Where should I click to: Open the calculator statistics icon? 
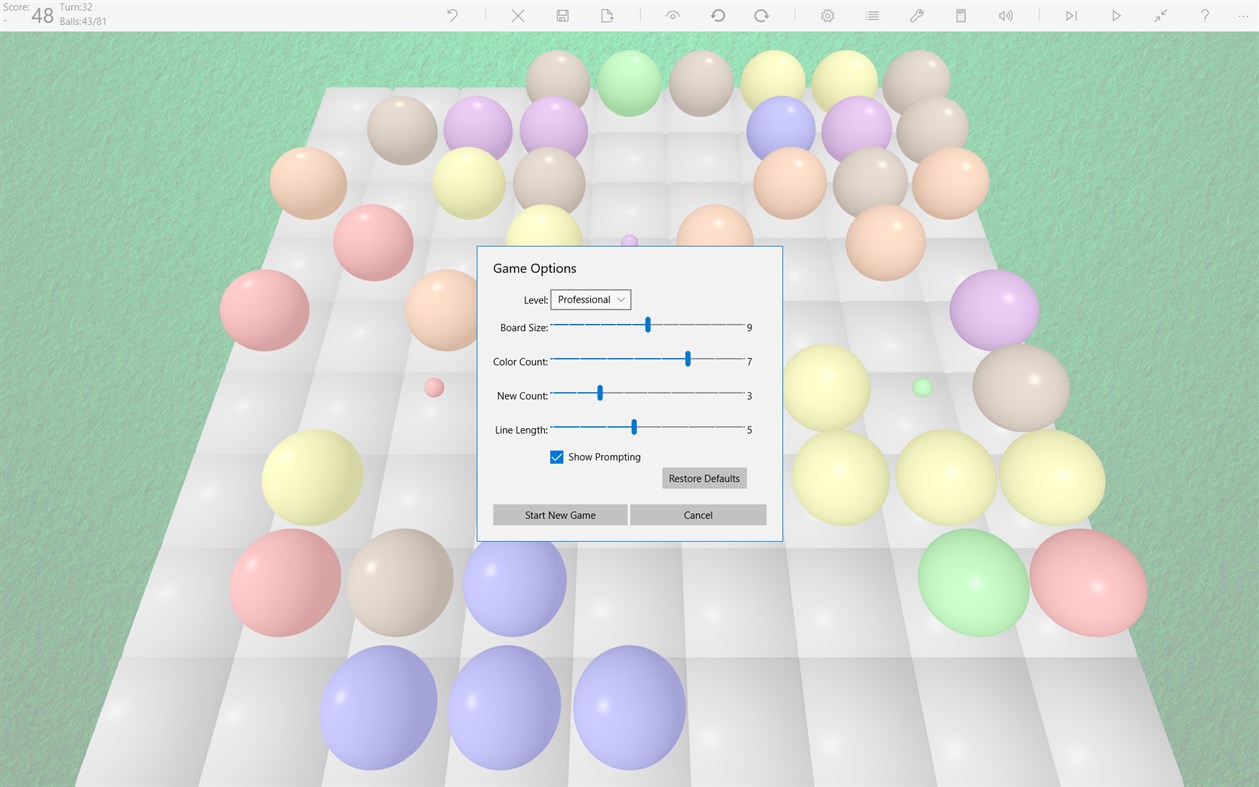[960, 15]
